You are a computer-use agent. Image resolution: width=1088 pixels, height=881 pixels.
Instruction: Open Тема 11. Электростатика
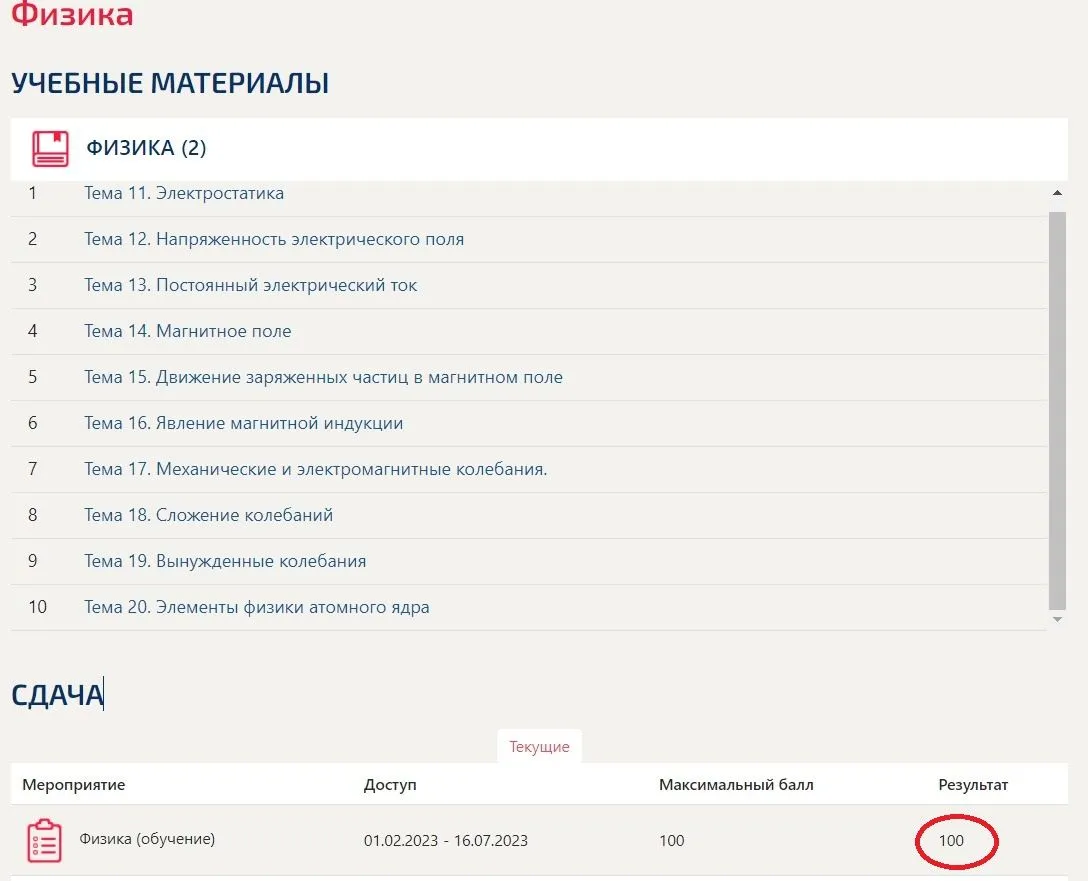coord(183,193)
